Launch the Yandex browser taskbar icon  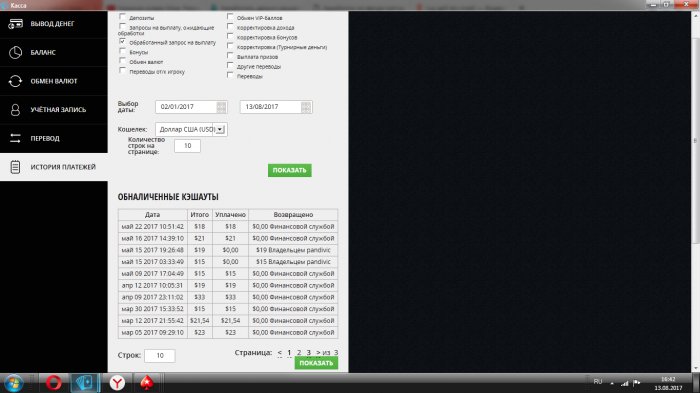(x=117, y=383)
